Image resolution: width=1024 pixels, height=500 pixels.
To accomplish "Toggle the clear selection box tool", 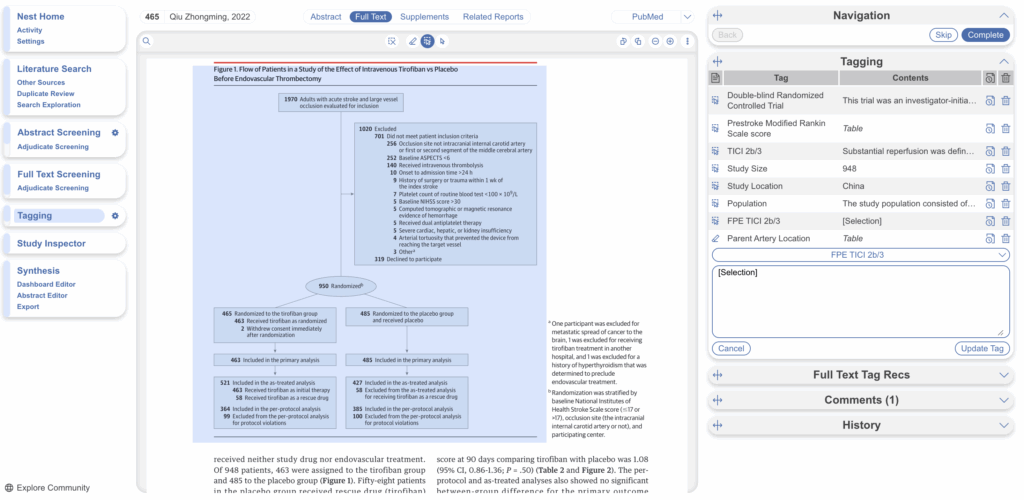I will click(392, 41).
